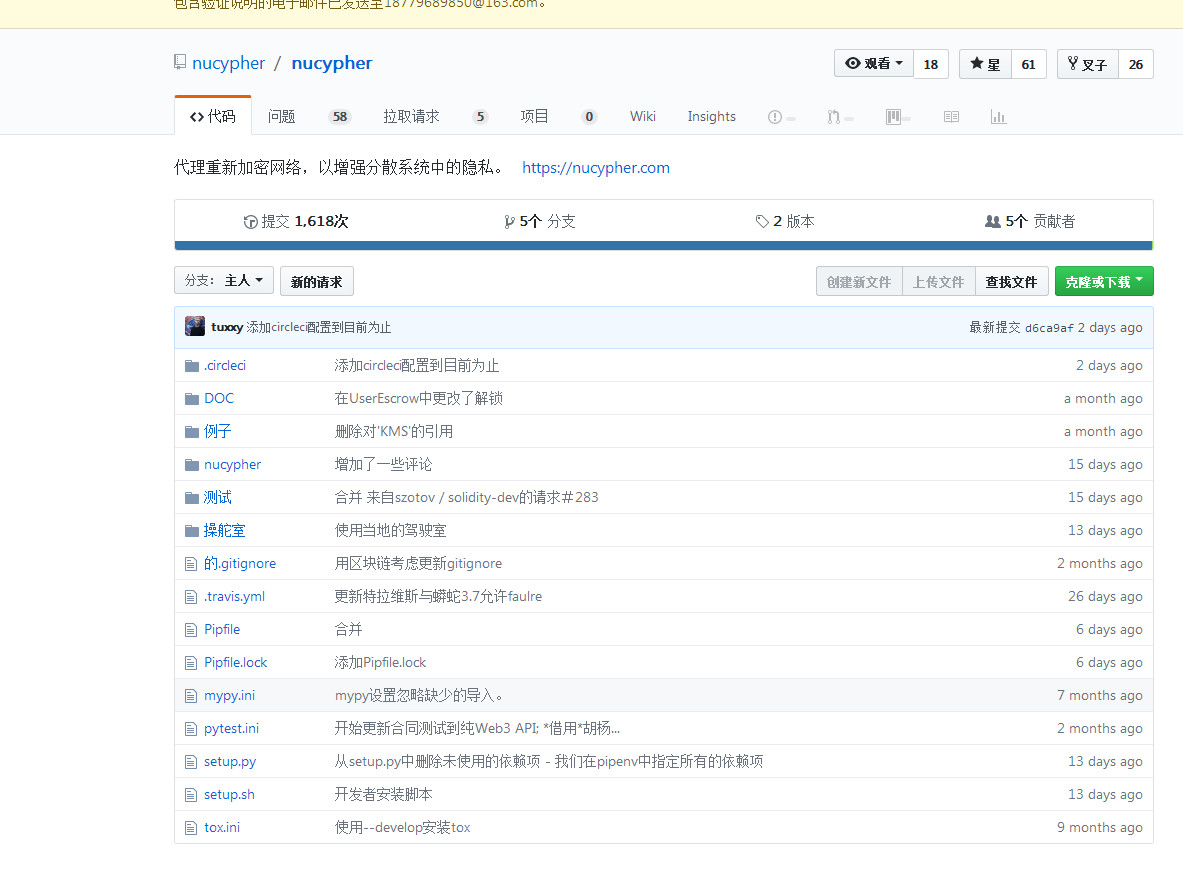Open commit message 开发者安装脚本
Image resolution: width=1183 pixels, height=869 pixels.
[383, 794]
